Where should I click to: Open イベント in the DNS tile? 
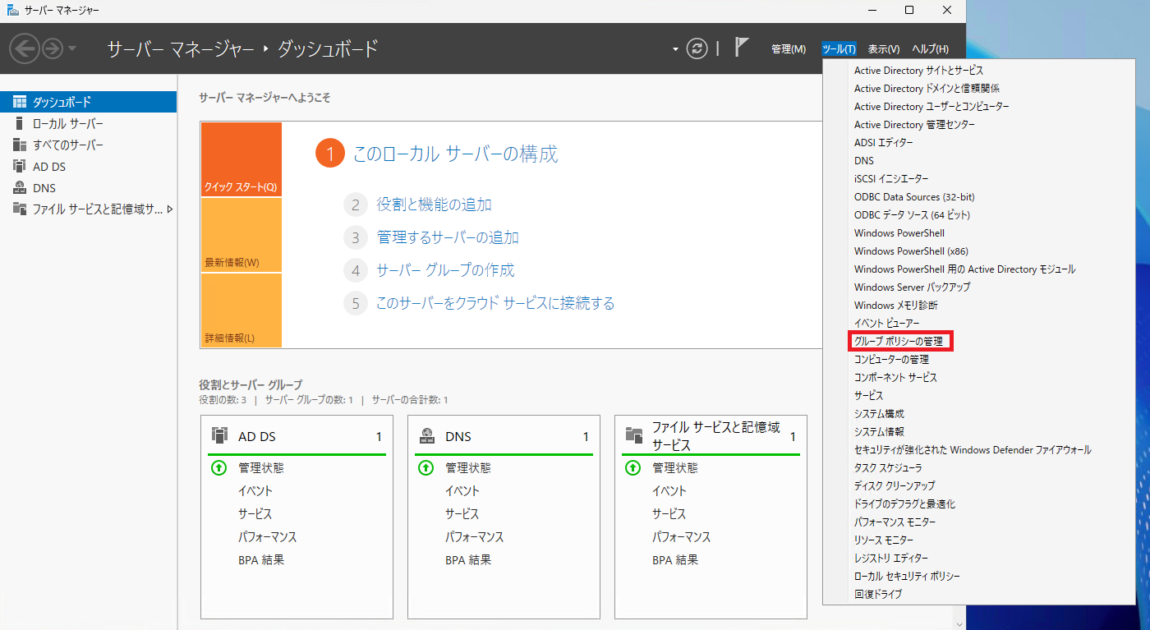pyautogui.click(x=461, y=491)
